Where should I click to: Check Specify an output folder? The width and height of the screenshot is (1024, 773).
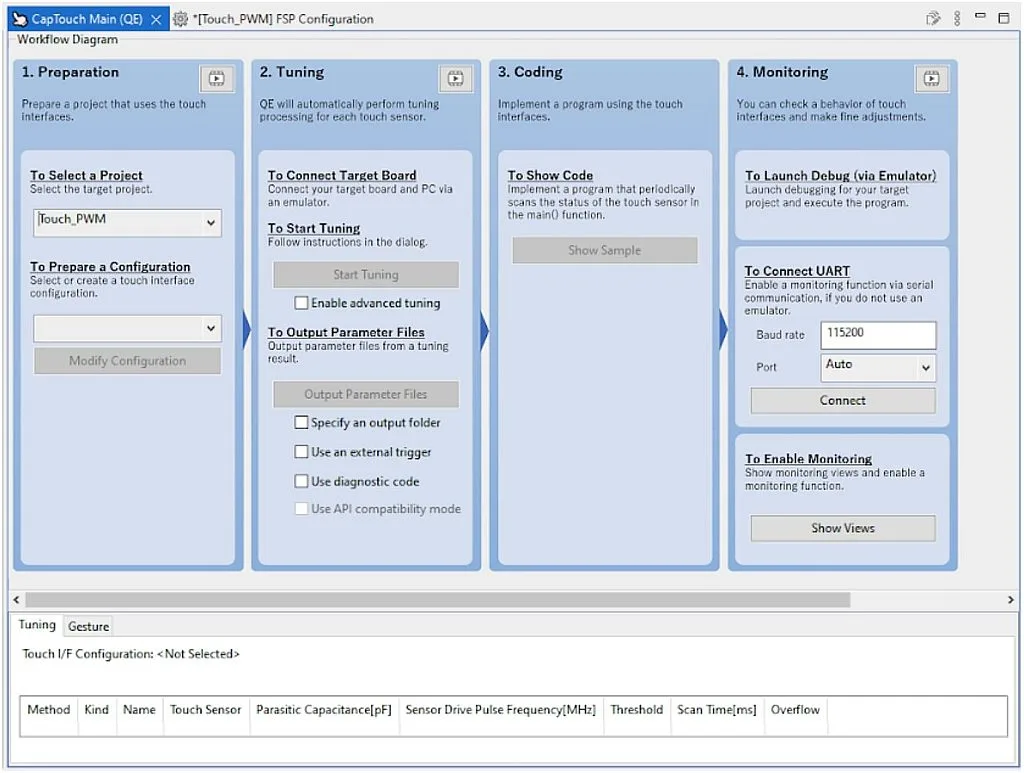click(x=301, y=423)
